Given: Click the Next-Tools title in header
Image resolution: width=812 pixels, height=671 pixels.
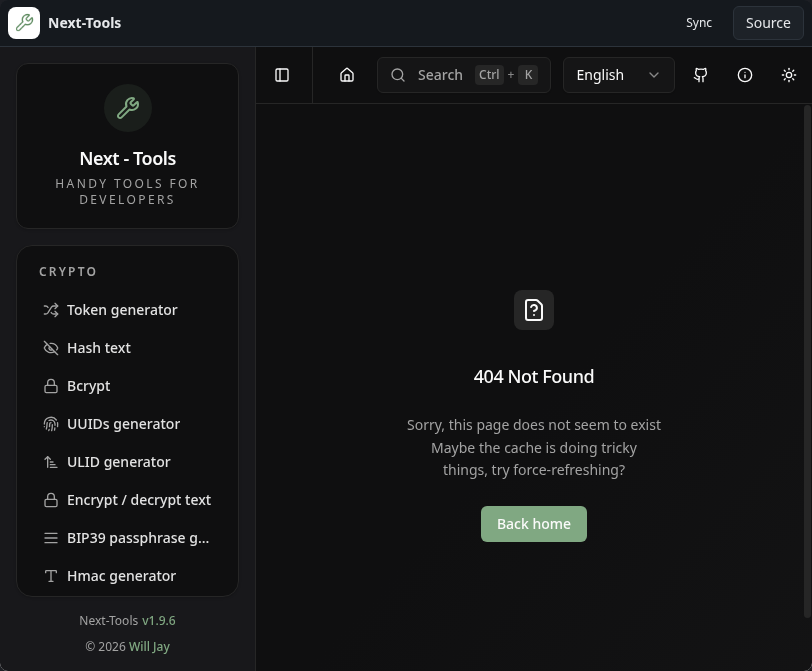Looking at the screenshot, I should click(84, 23).
